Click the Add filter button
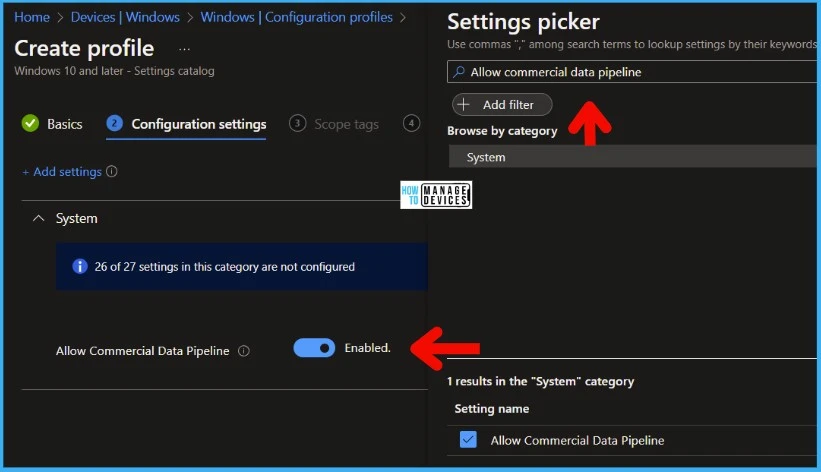This screenshot has height=472, width=821. pos(502,105)
